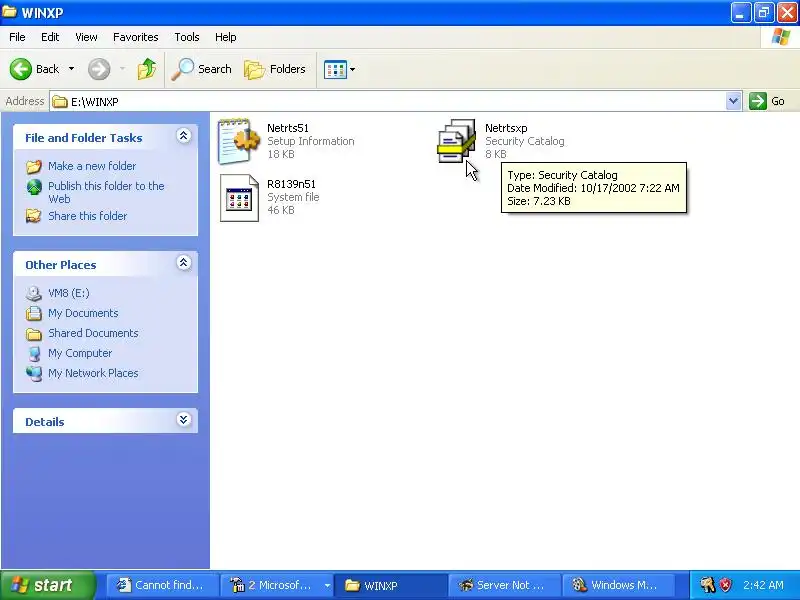Select the R8139n51 file name
This screenshot has height=600, width=800.
click(x=291, y=184)
